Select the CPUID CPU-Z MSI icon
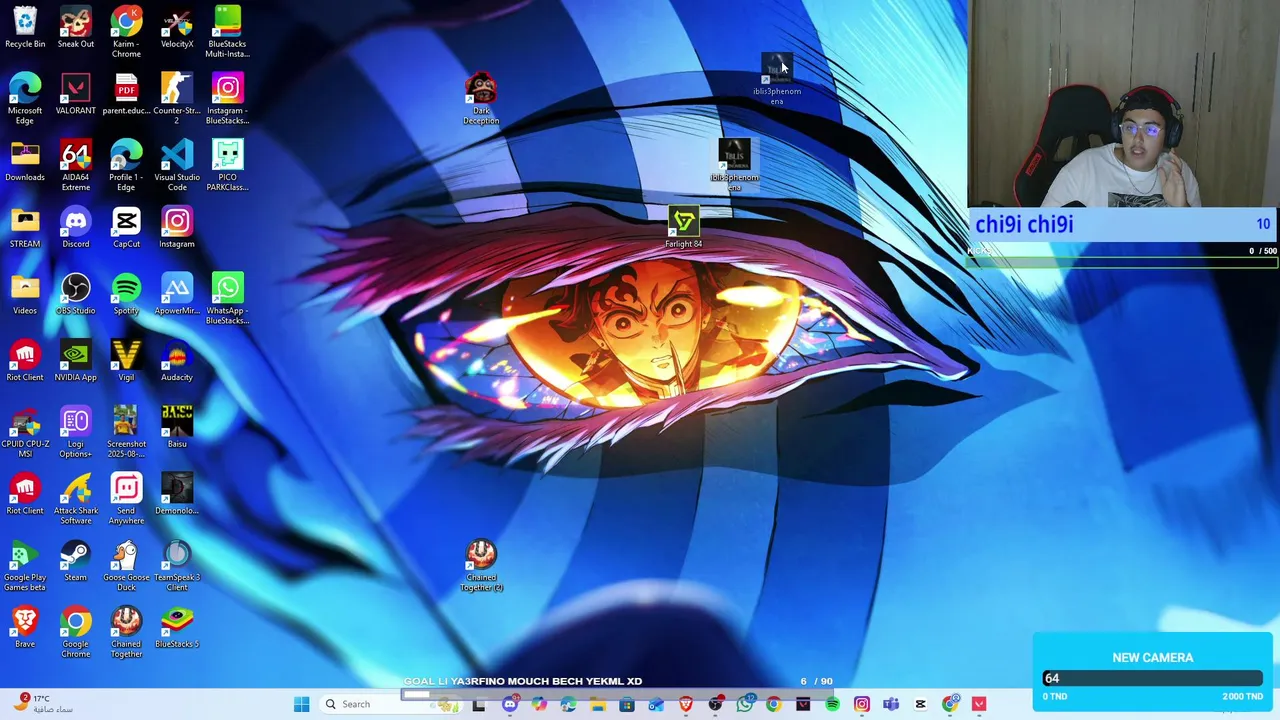Viewport: 1280px width, 720px height. [x=25, y=432]
